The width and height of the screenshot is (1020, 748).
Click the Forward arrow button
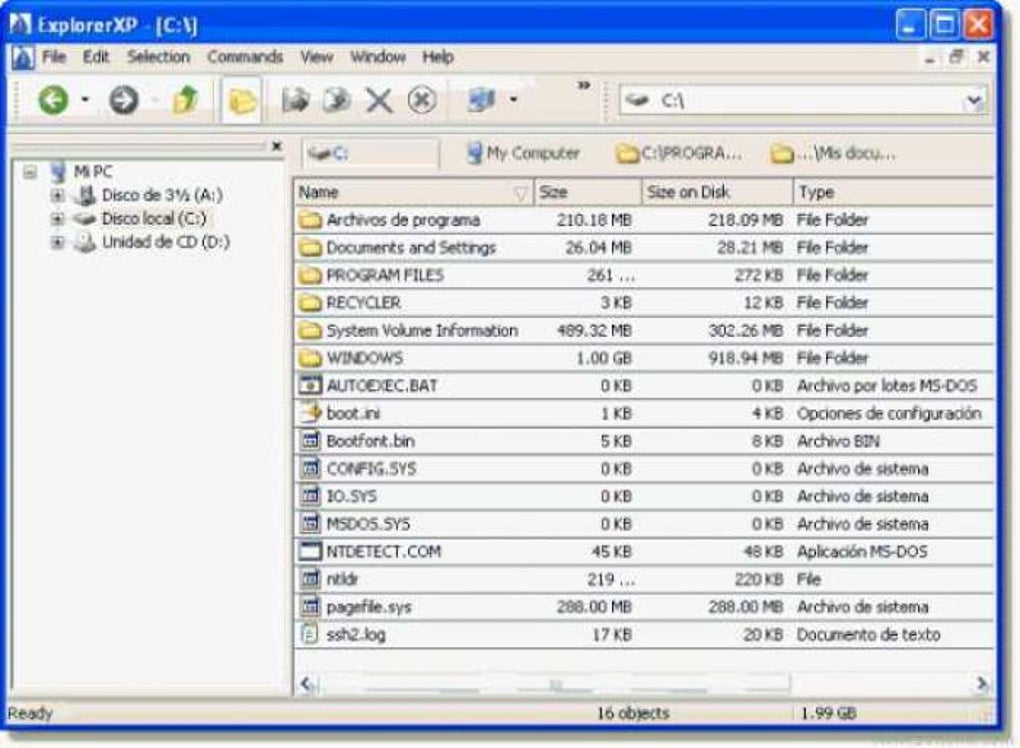coord(123,100)
